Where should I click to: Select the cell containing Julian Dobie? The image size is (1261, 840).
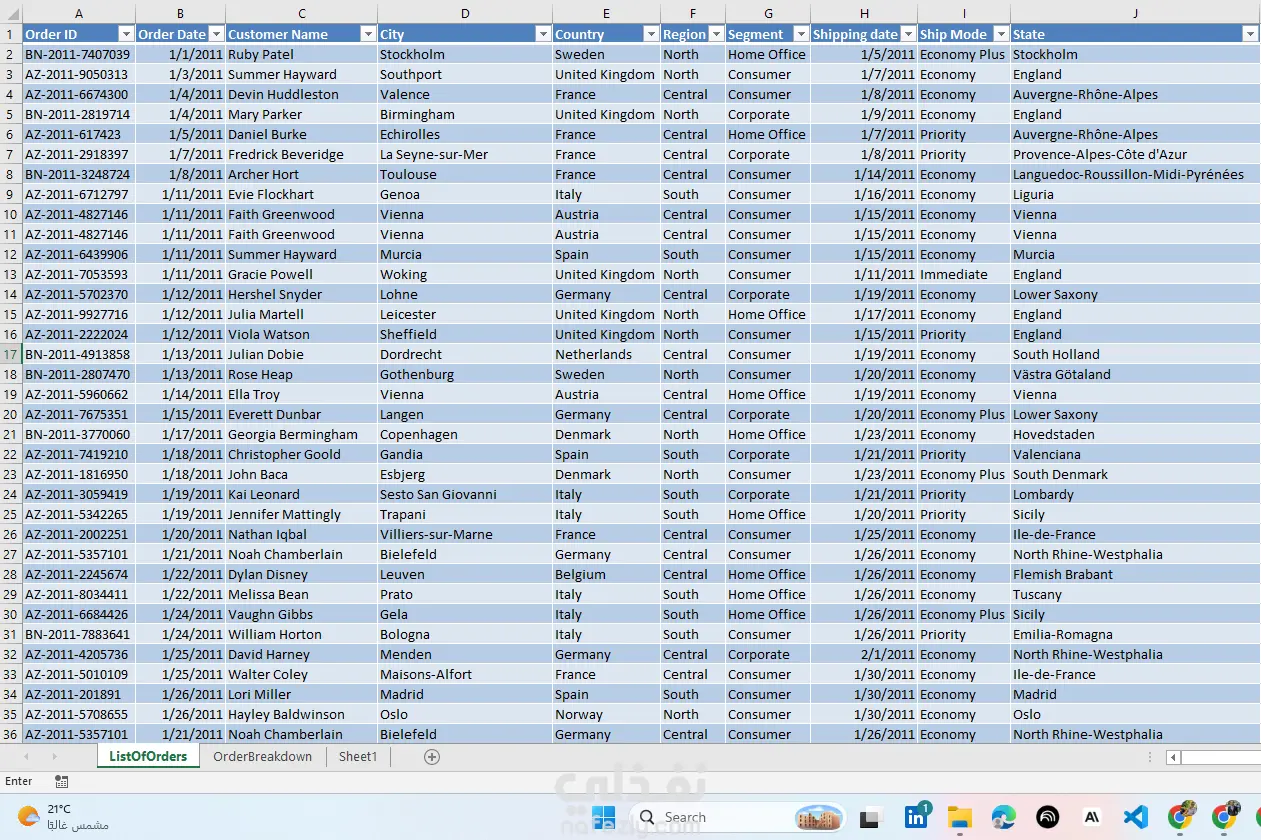[301, 354]
